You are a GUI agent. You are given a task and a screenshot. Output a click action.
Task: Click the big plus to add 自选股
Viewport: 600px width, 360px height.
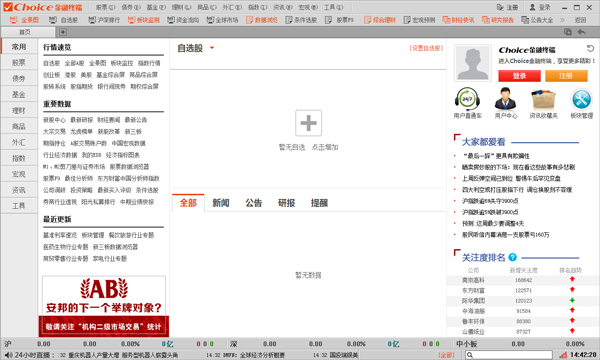click(x=308, y=123)
